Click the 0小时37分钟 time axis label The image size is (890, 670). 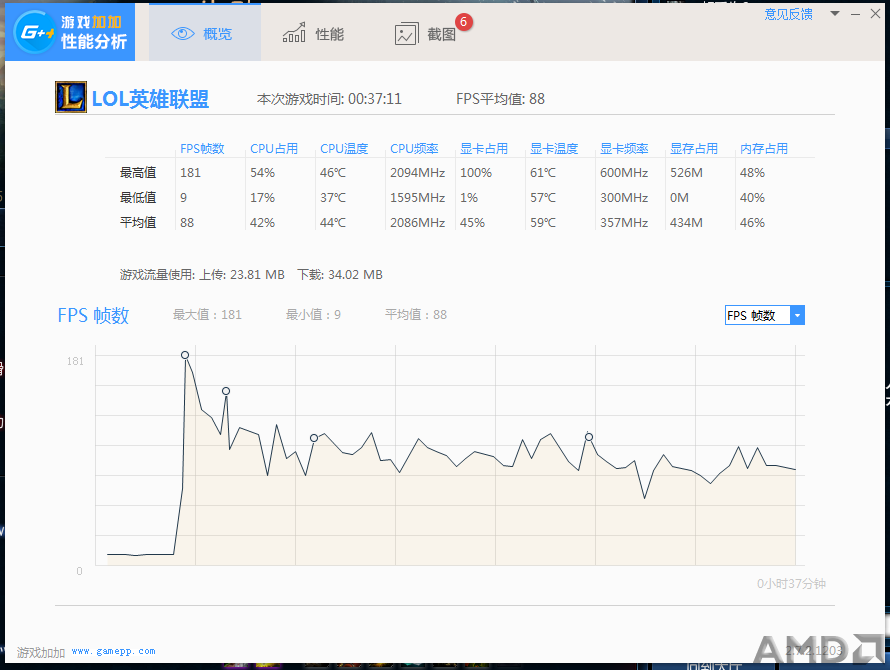791,584
